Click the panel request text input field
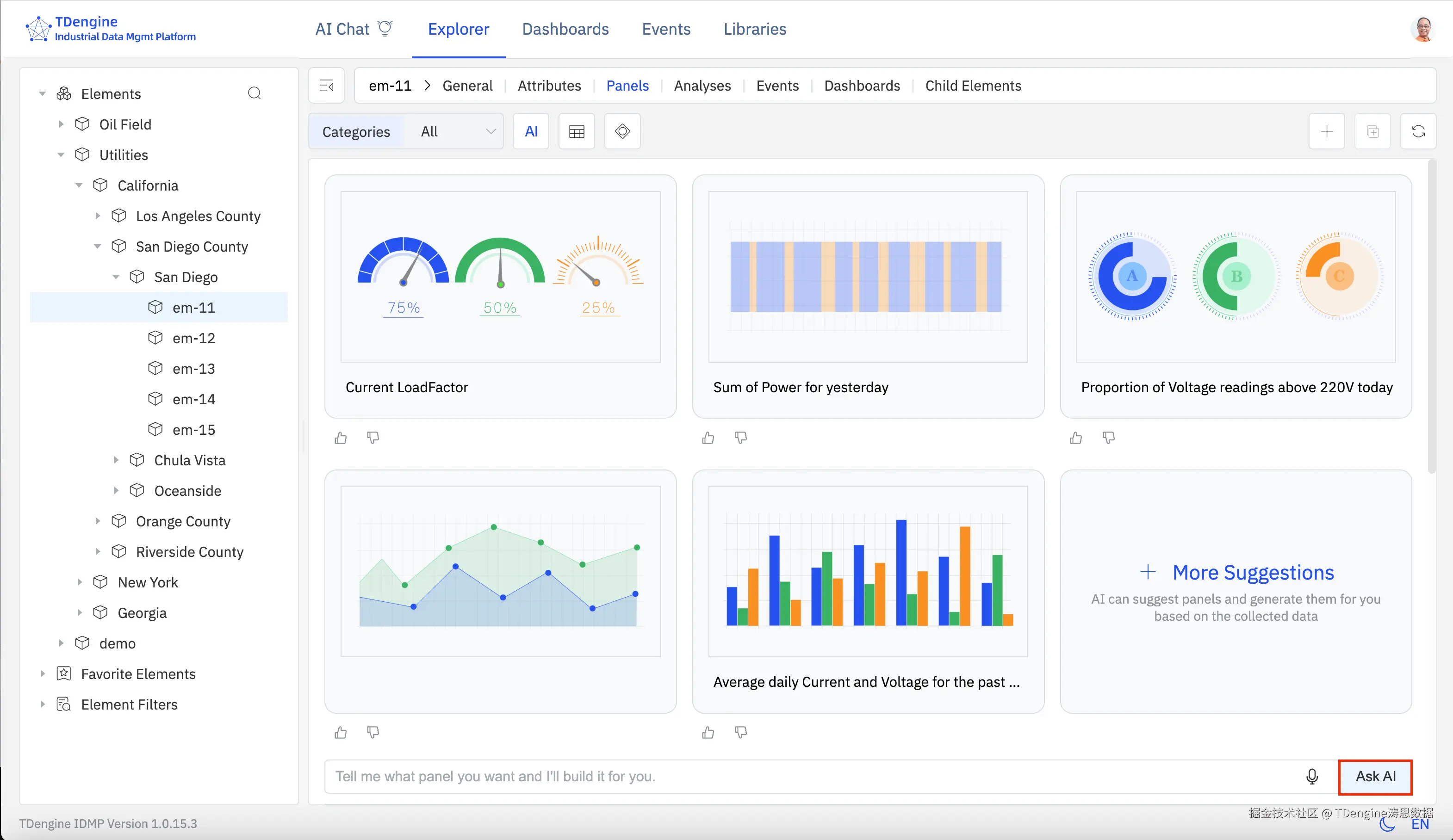1453x840 pixels. [x=807, y=776]
